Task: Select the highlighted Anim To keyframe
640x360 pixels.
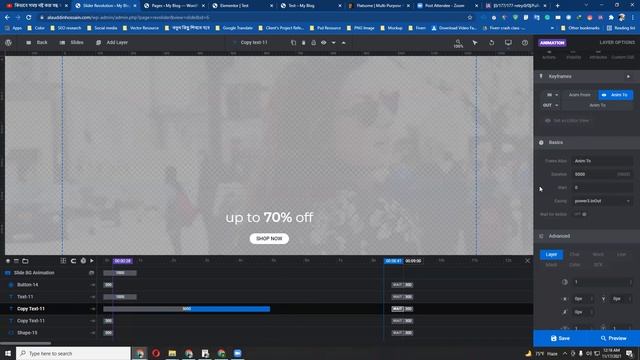Action: point(616,95)
